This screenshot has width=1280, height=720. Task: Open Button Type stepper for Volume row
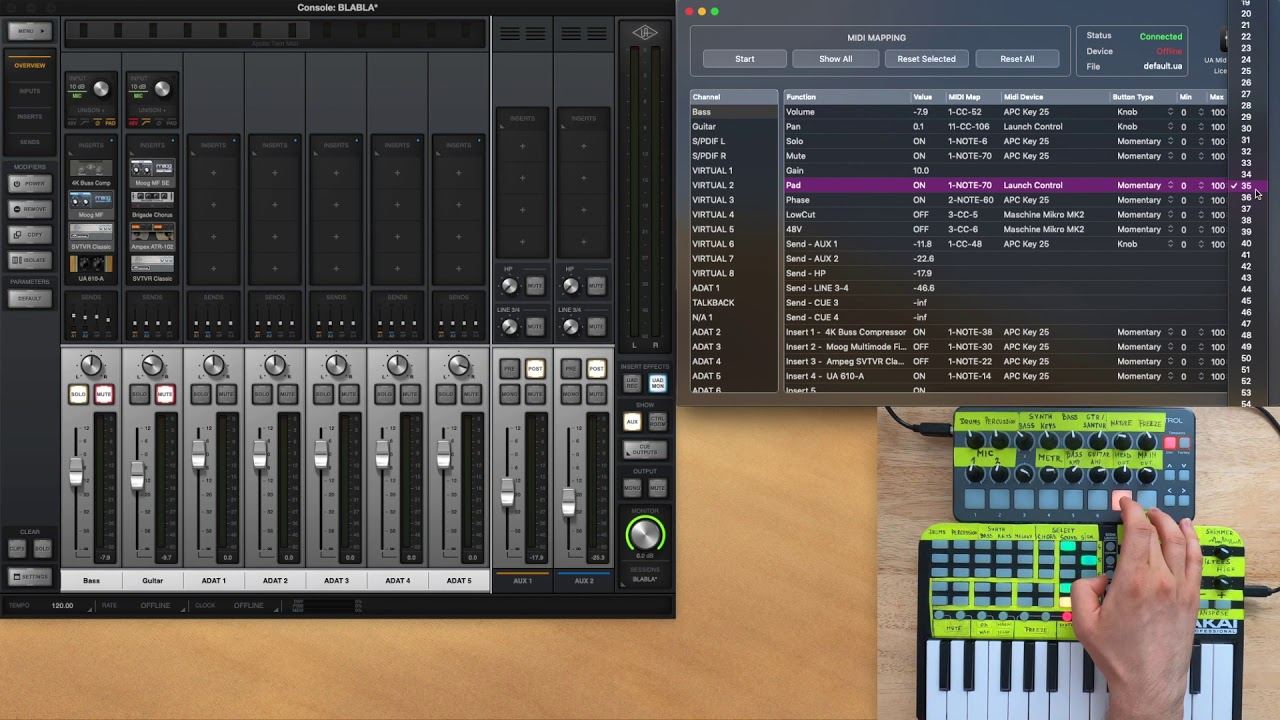click(1170, 112)
